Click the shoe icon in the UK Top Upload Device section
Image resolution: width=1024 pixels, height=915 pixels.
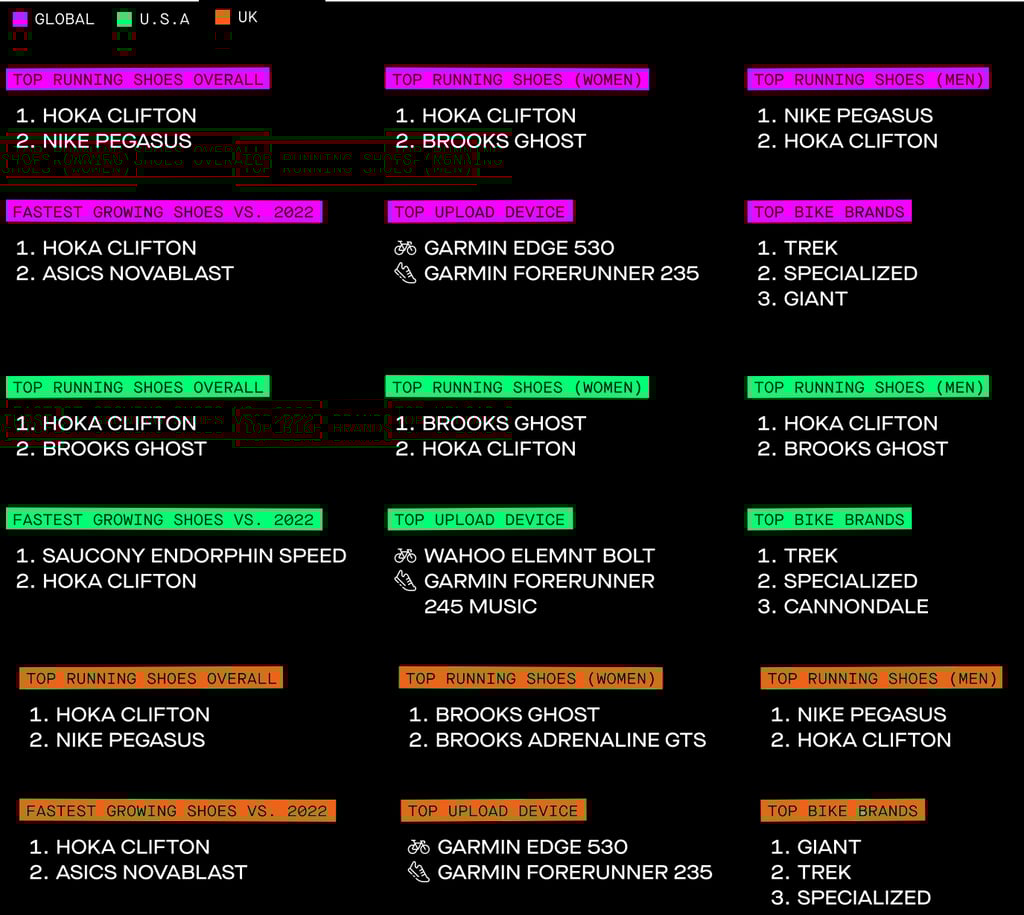point(419,872)
